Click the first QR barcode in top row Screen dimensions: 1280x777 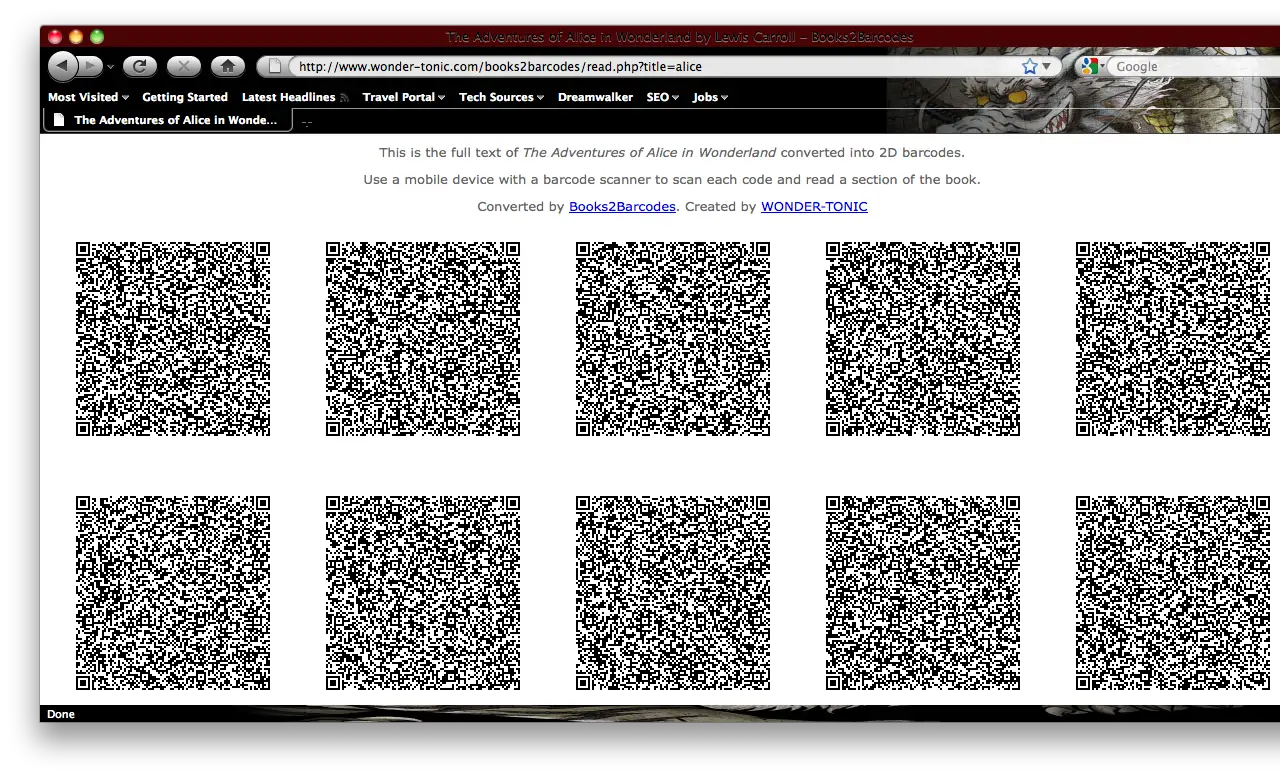click(173, 339)
